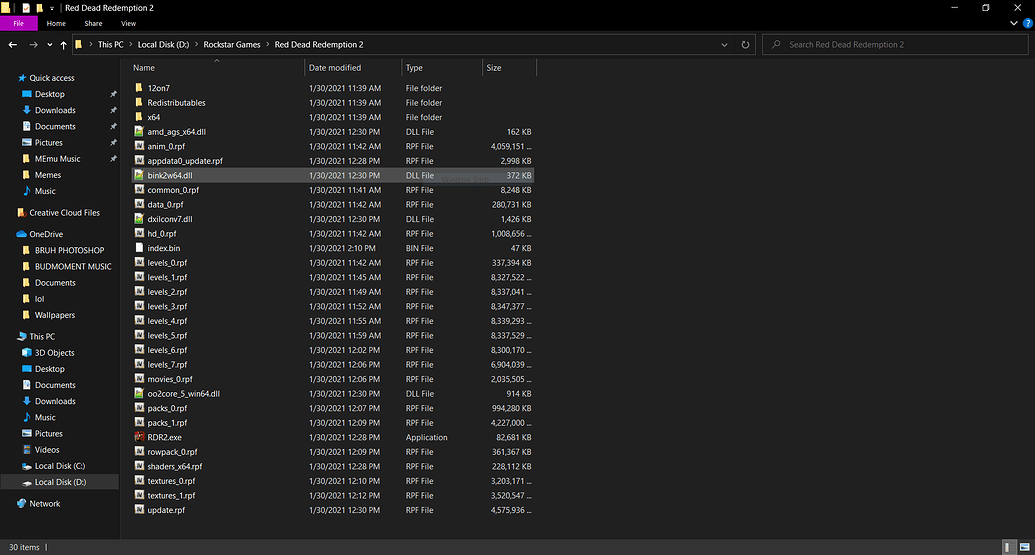Screen dimensions: 1035x555
Task: Select the packs_1.rpf file
Action: [333, 422]
